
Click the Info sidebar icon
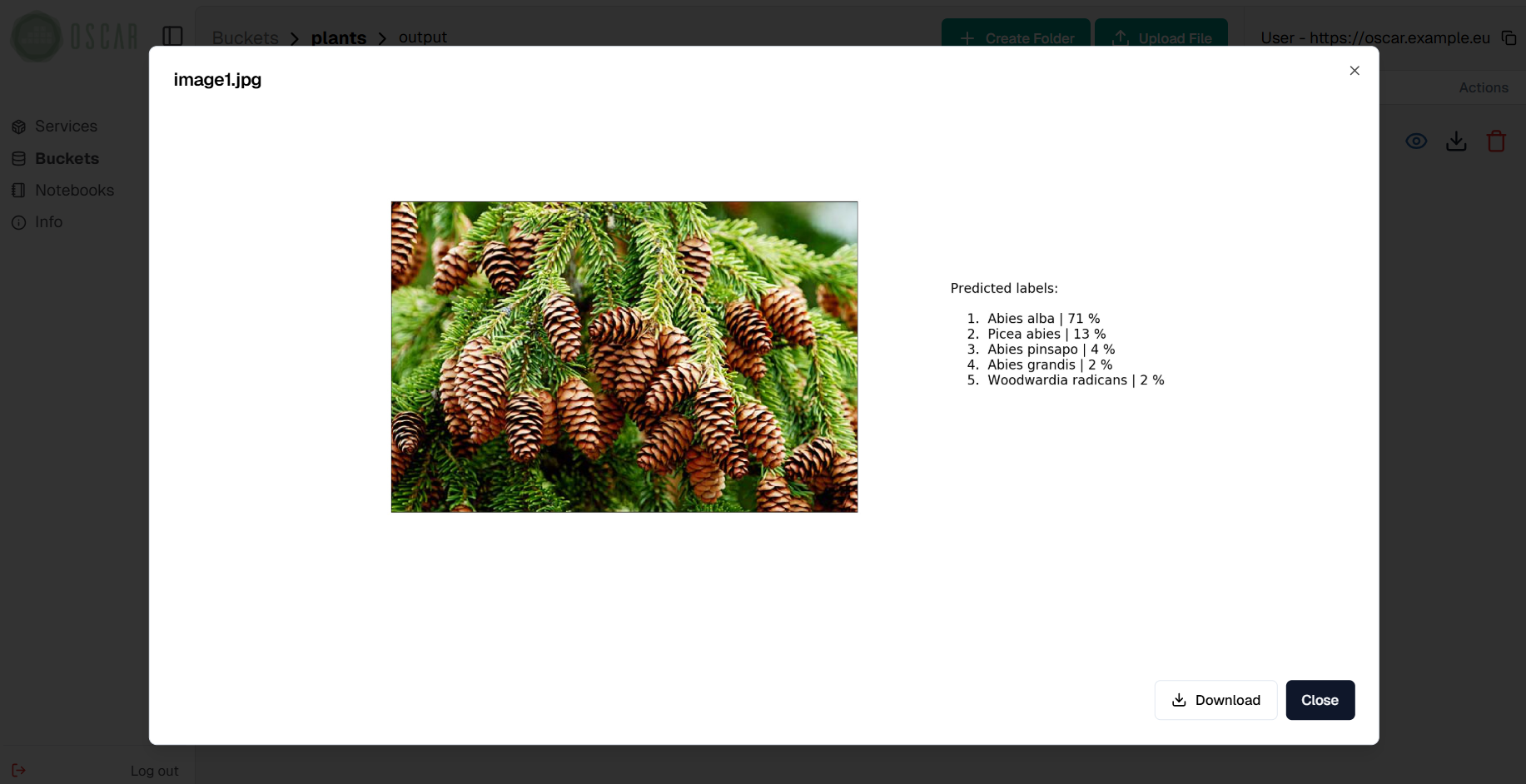pyautogui.click(x=19, y=222)
